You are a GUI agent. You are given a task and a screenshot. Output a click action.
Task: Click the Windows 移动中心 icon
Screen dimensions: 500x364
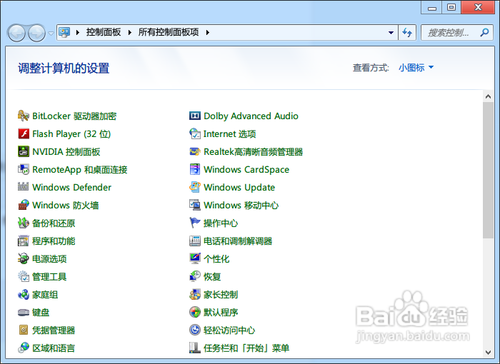point(195,205)
